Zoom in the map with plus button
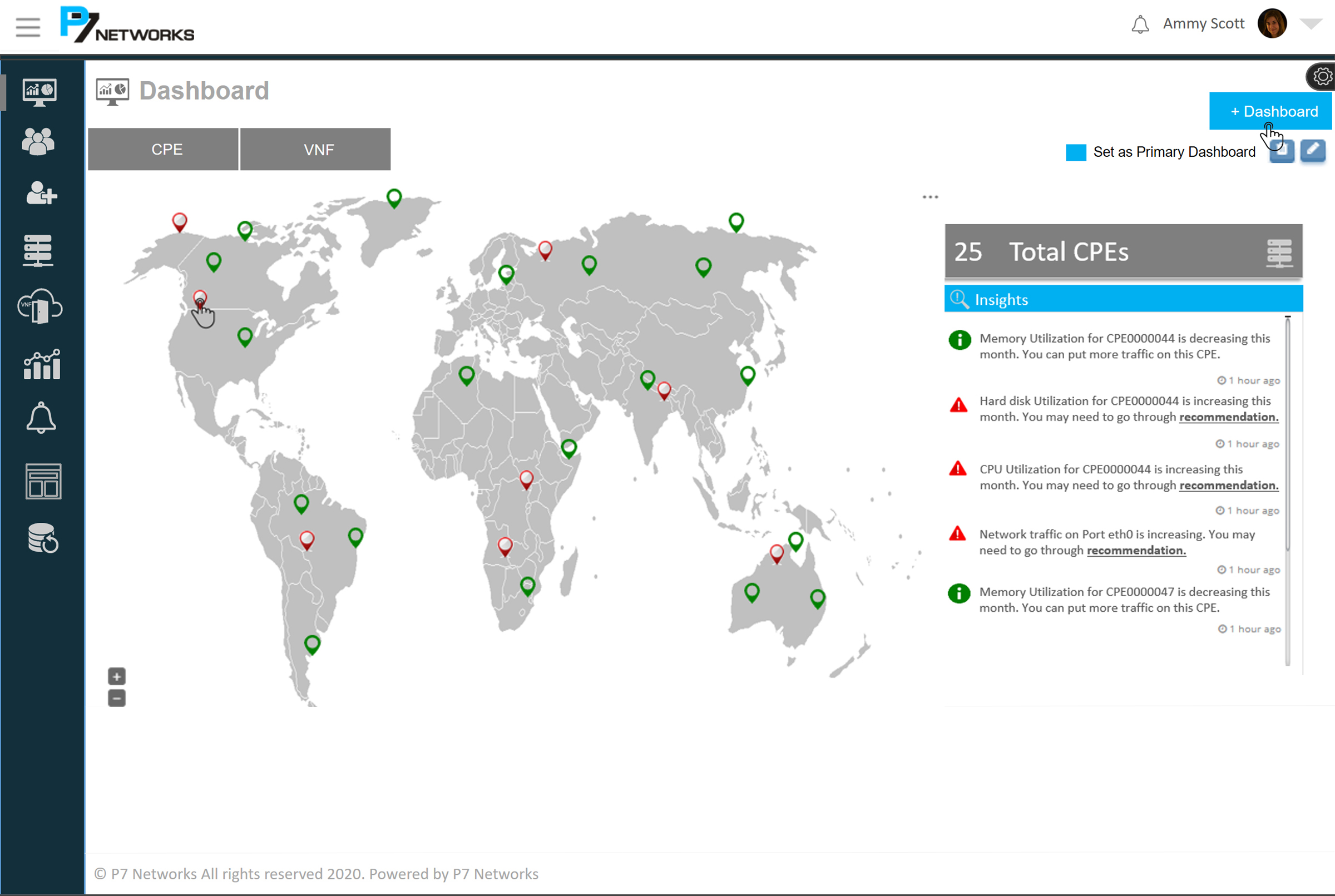The width and height of the screenshot is (1335, 896). (x=117, y=676)
